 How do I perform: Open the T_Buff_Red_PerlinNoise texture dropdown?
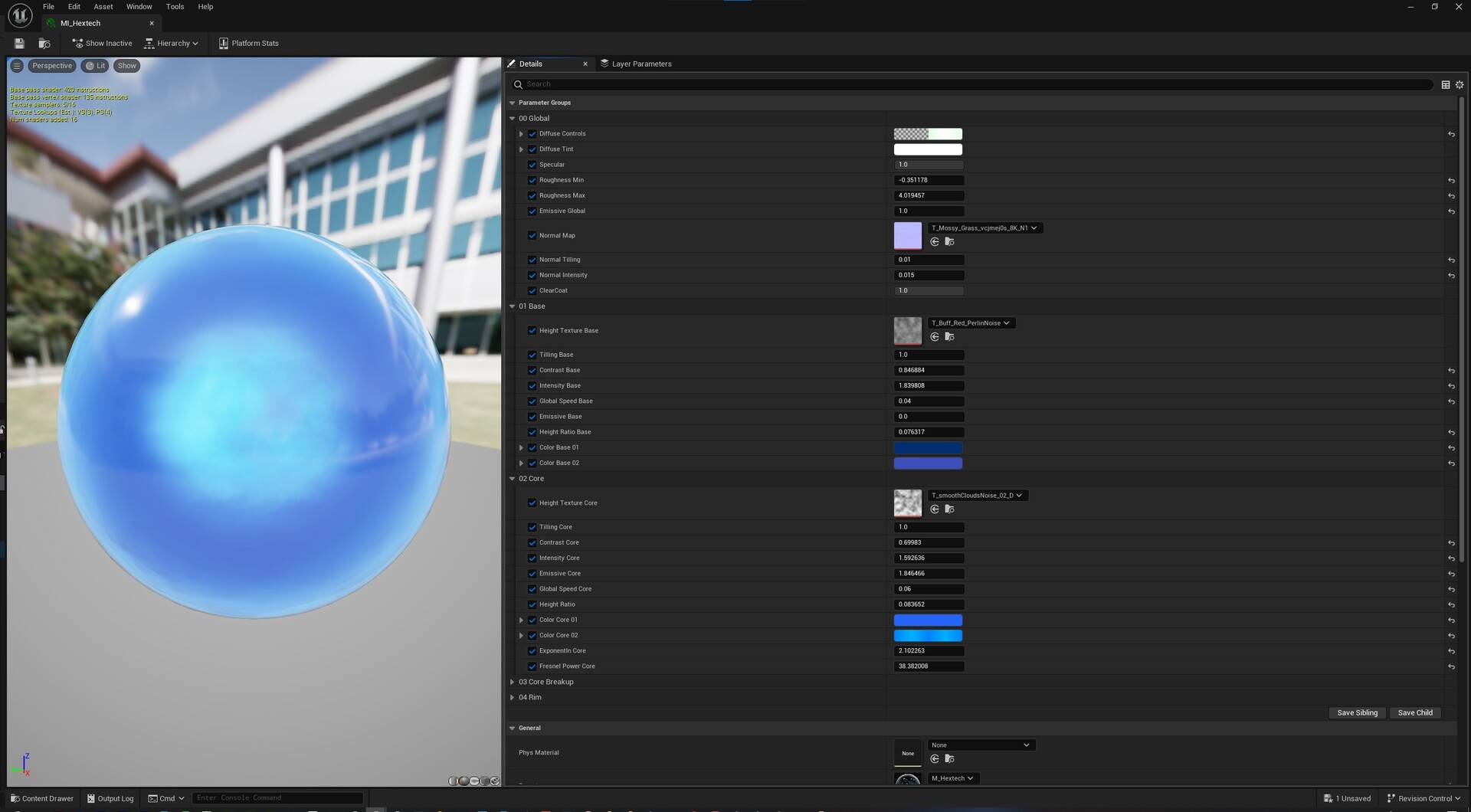click(971, 323)
